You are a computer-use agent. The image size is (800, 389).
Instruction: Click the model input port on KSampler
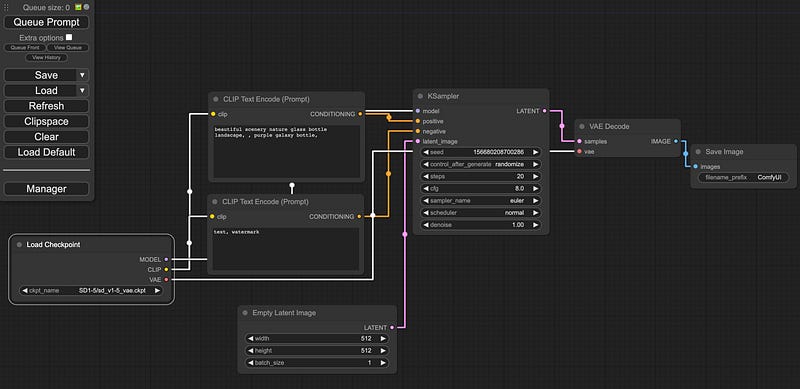point(417,111)
